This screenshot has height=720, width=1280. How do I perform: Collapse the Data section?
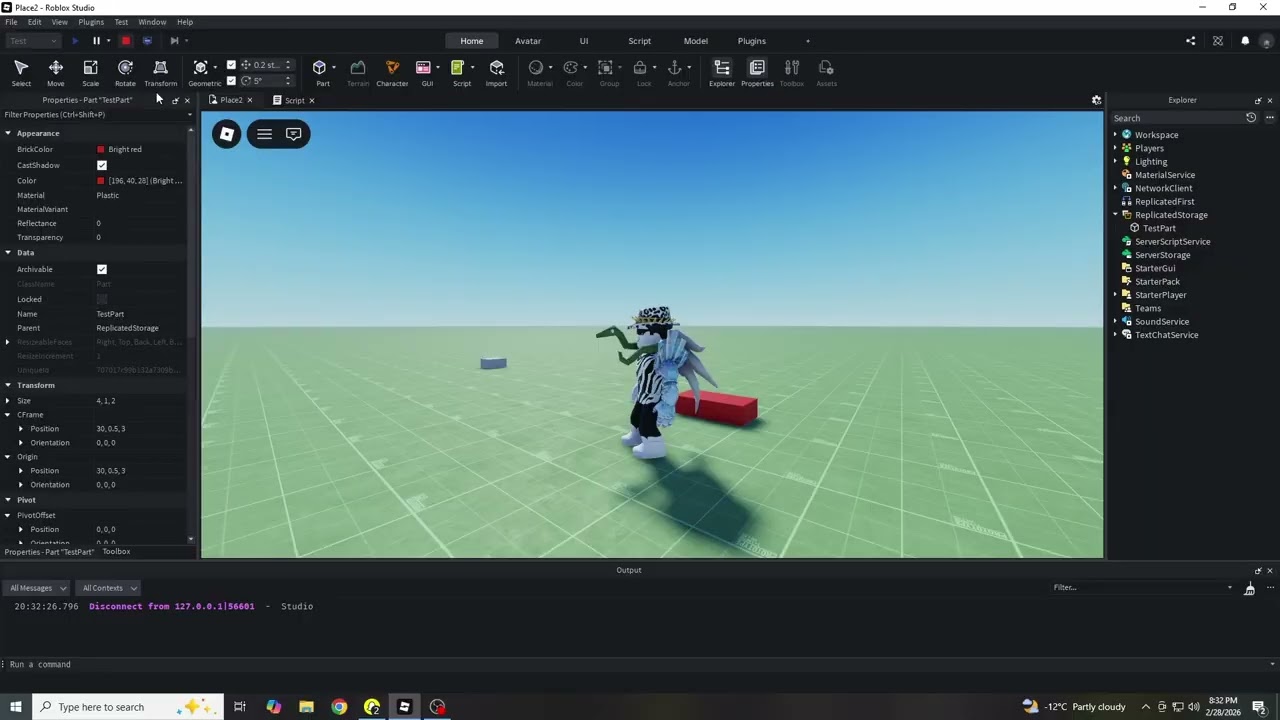click(x=8, y=252)
